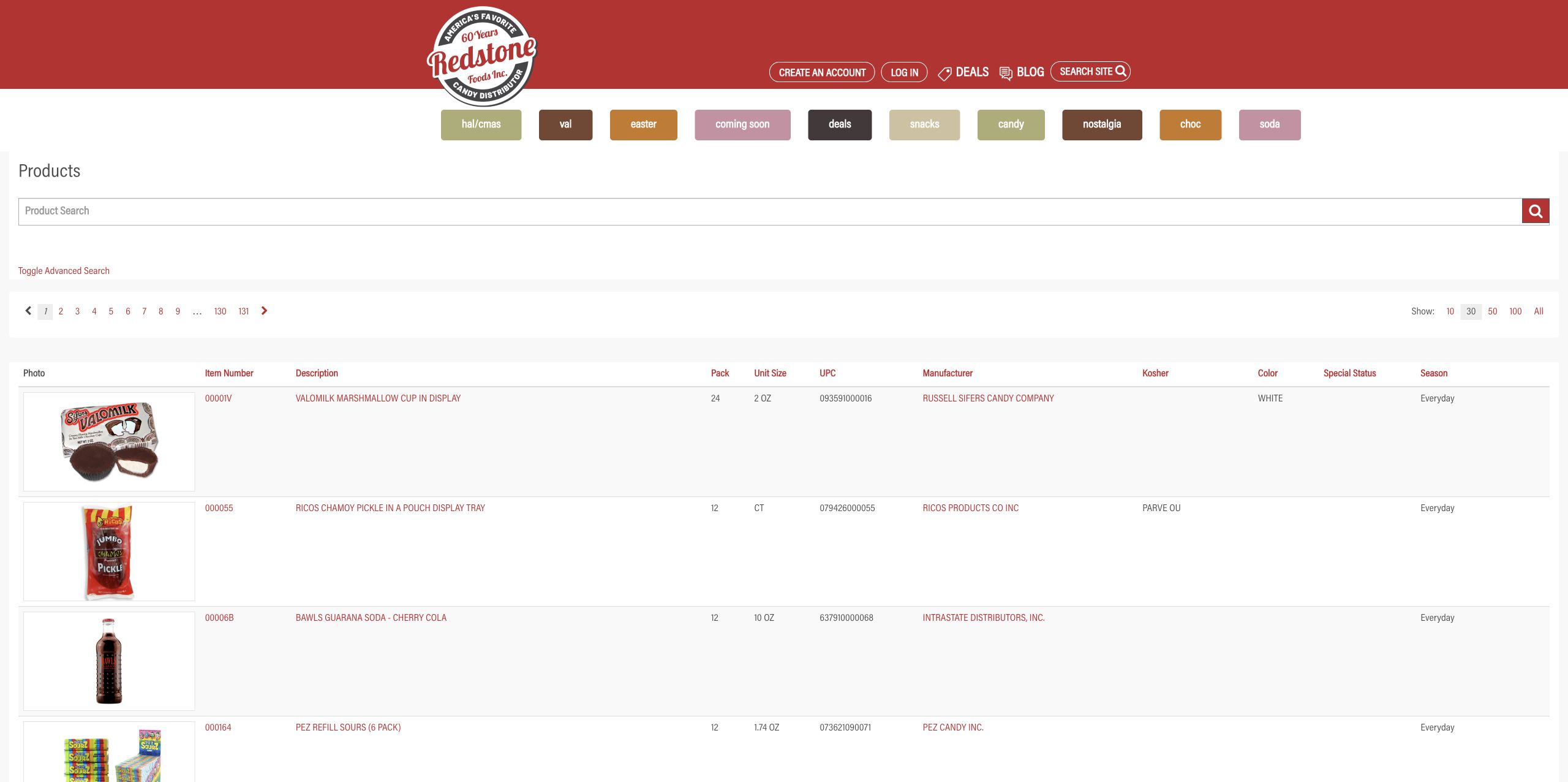Viewport: 1568px width, 782px height.
Task: Go to the previous page arrow
Action: tap(28, 311)
